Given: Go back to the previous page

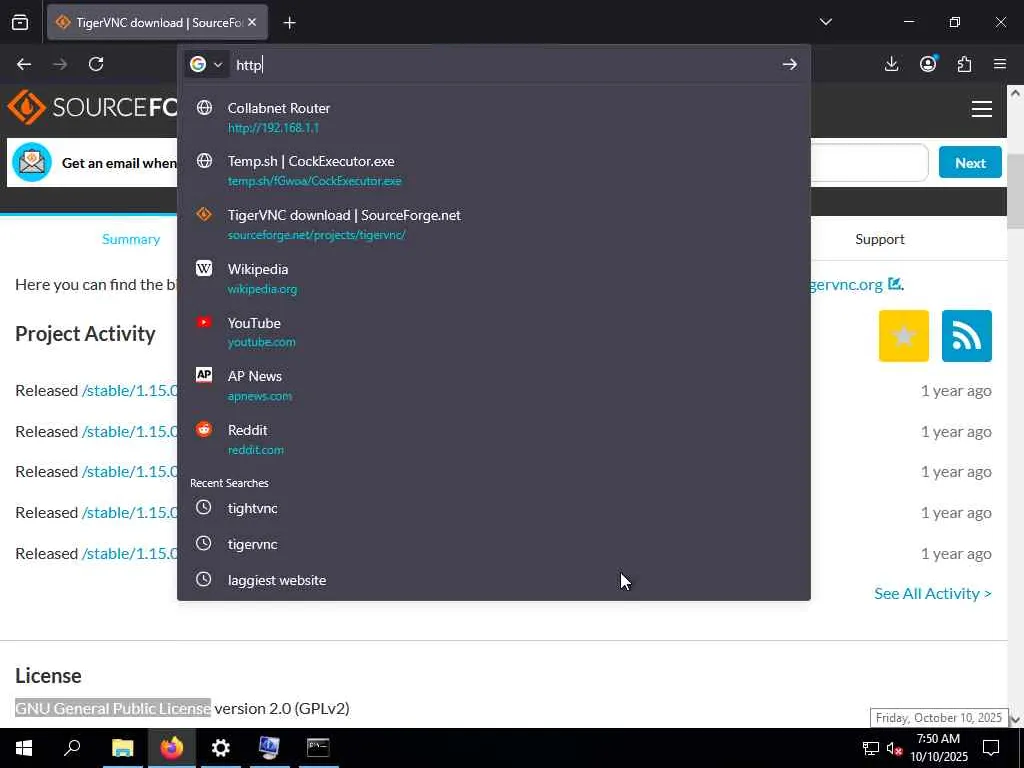Looking at the screenshot, I should (24, 64).
